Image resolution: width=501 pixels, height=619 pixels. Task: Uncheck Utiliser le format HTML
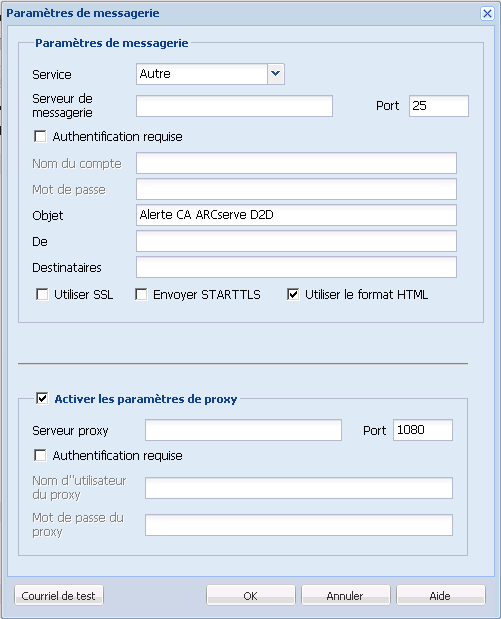293,294
